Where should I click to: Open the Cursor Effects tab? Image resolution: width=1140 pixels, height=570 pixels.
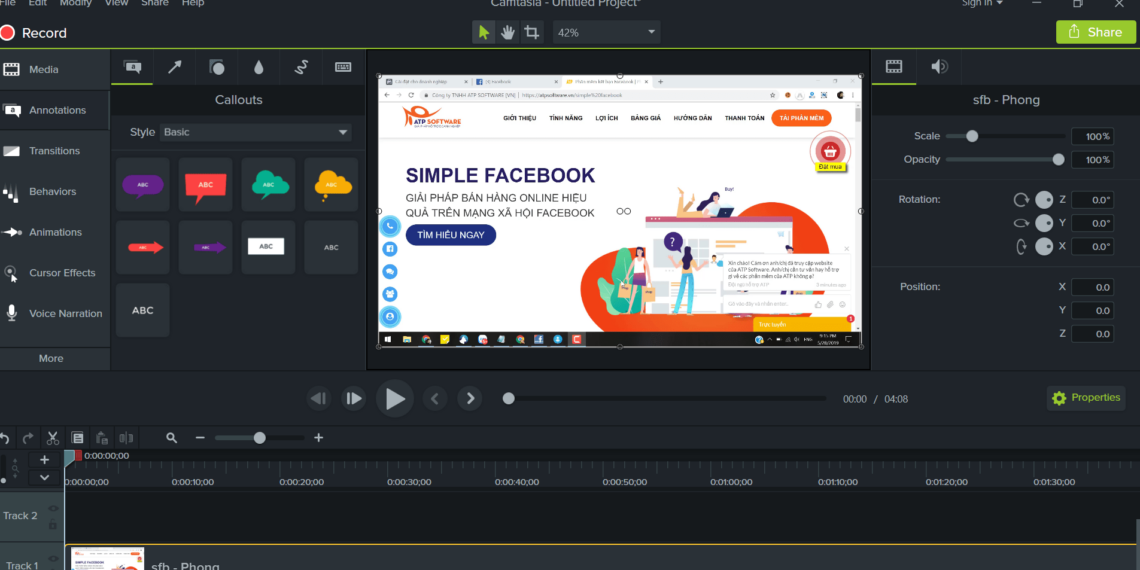point(55,273)
